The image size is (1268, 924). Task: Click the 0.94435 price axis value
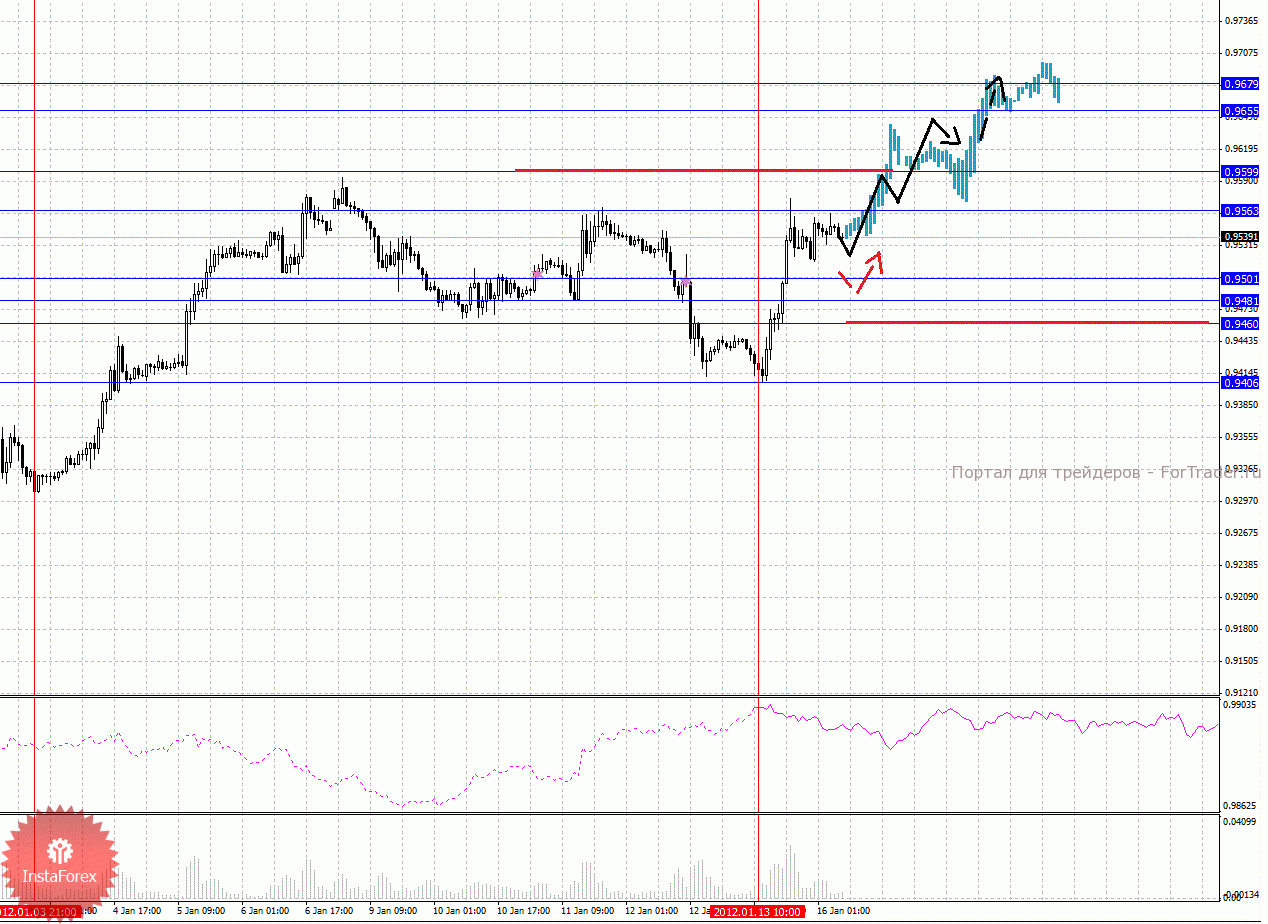pos(1243,341)
